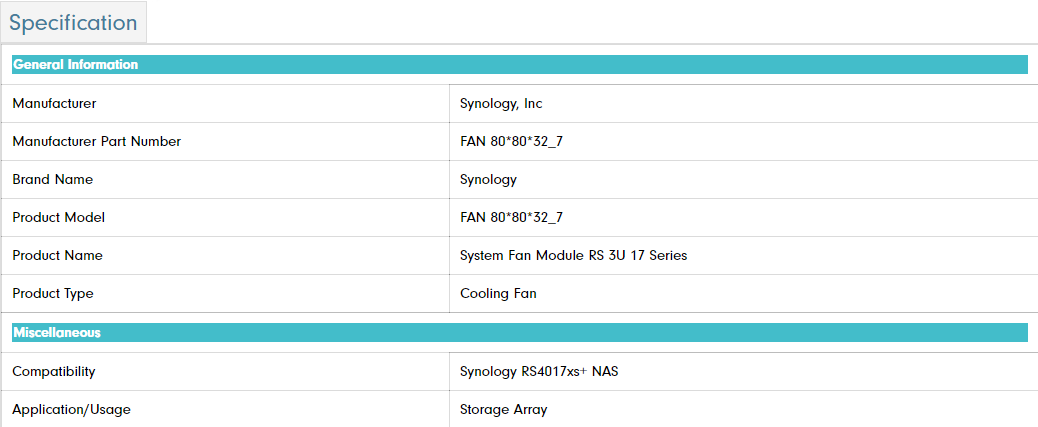Select System Fan Module RS 3U 17 Series text
Screen dimensions: 1038x427
pos(573,255)
